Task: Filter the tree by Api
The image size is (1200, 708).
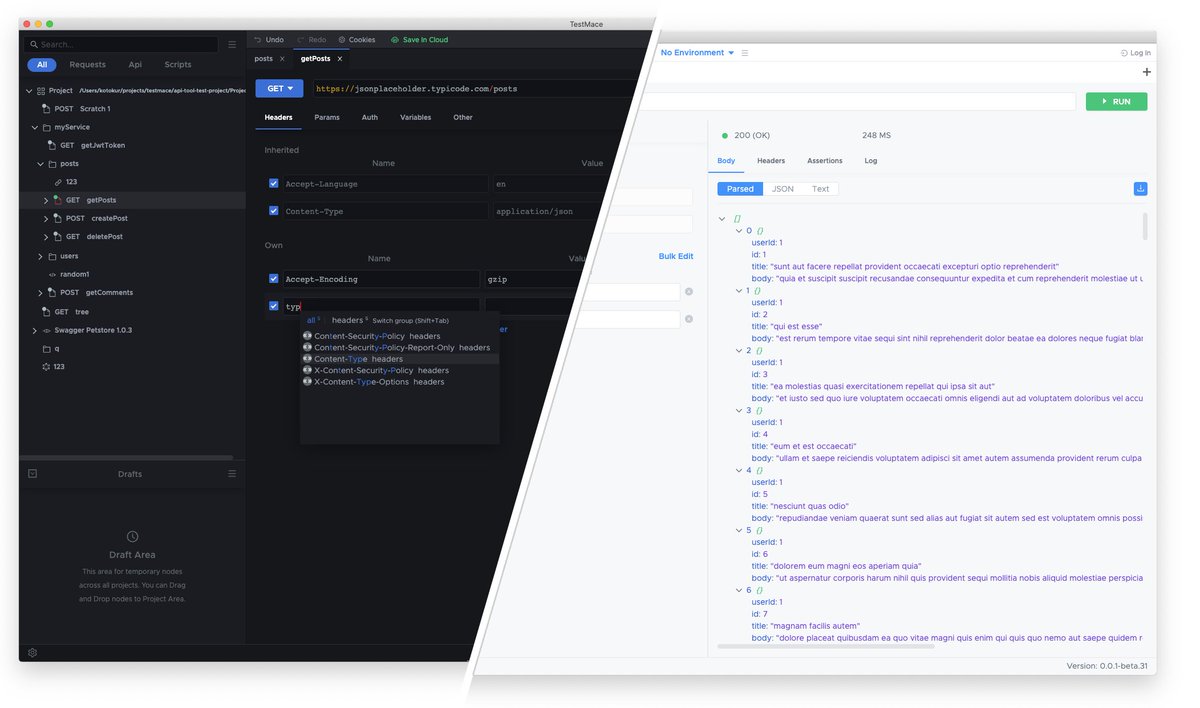Action: [x=135, y=64]
